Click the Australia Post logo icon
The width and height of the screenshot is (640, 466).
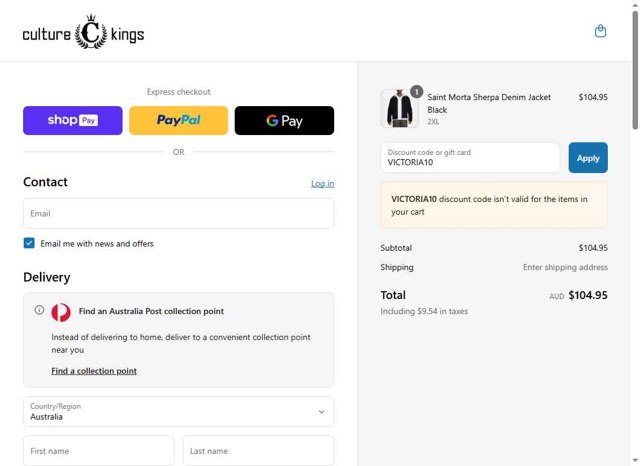(61, 313)
